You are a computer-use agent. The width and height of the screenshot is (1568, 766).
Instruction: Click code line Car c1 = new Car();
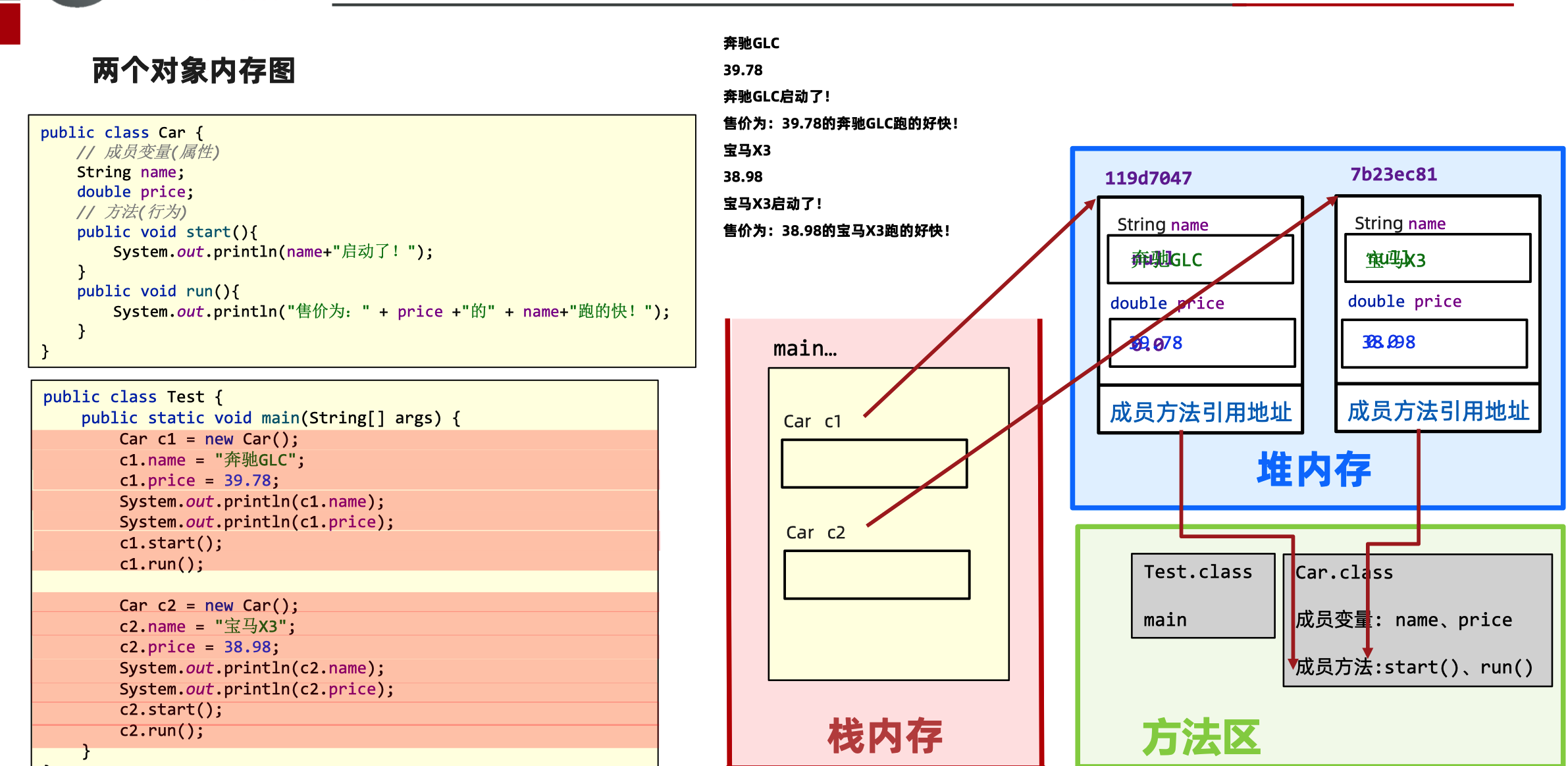coord(209,440)
